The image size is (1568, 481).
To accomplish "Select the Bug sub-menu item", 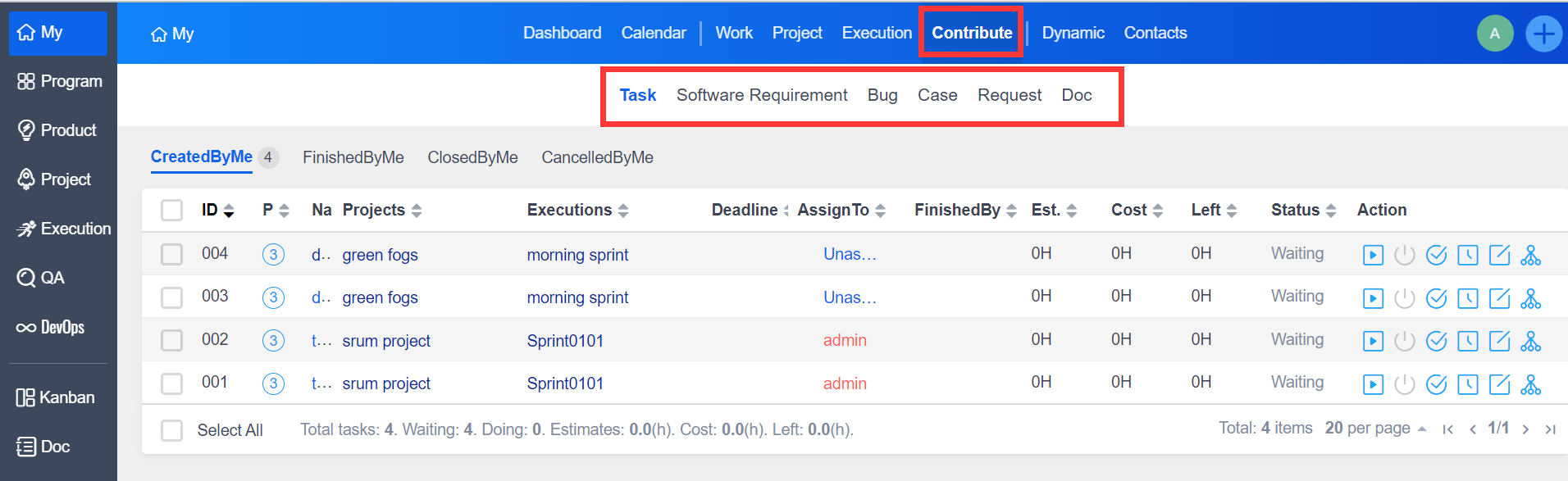I will [882, 95].
